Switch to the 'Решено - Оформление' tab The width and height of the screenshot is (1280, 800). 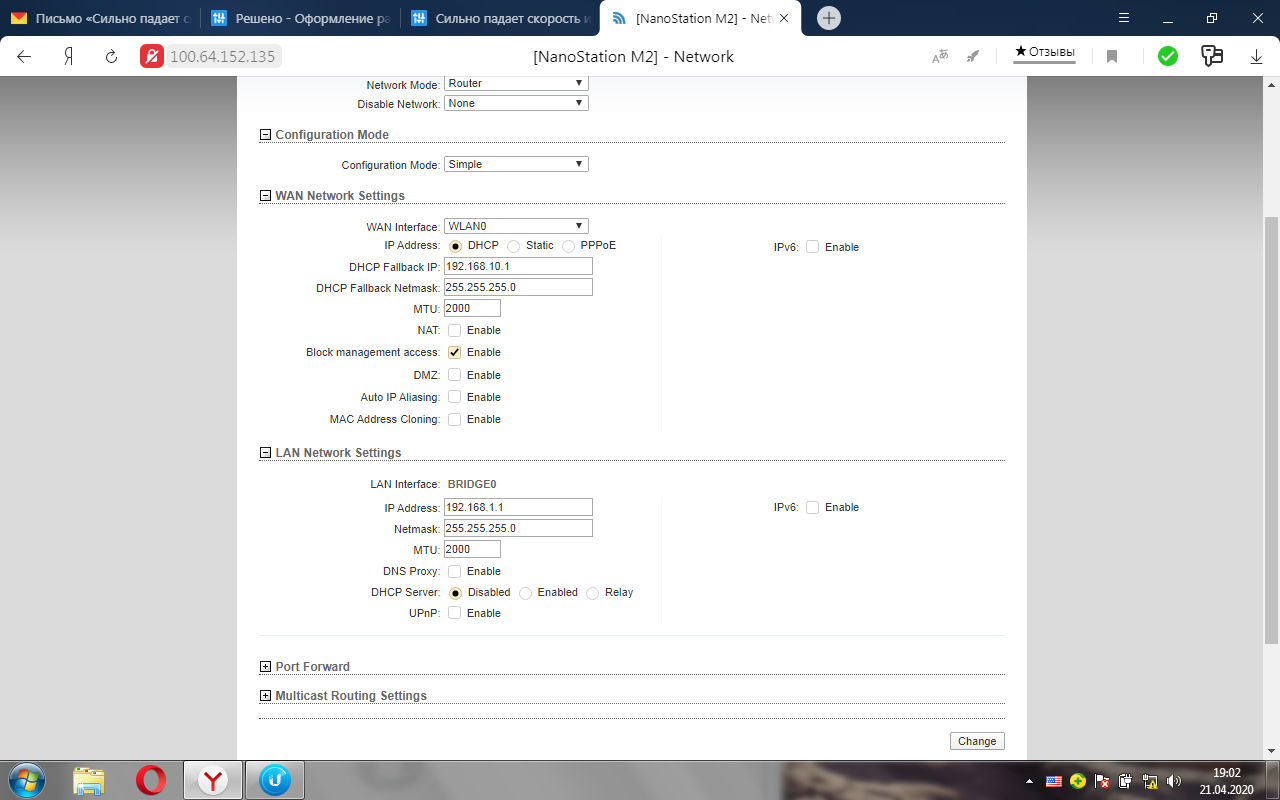(300, 18)
